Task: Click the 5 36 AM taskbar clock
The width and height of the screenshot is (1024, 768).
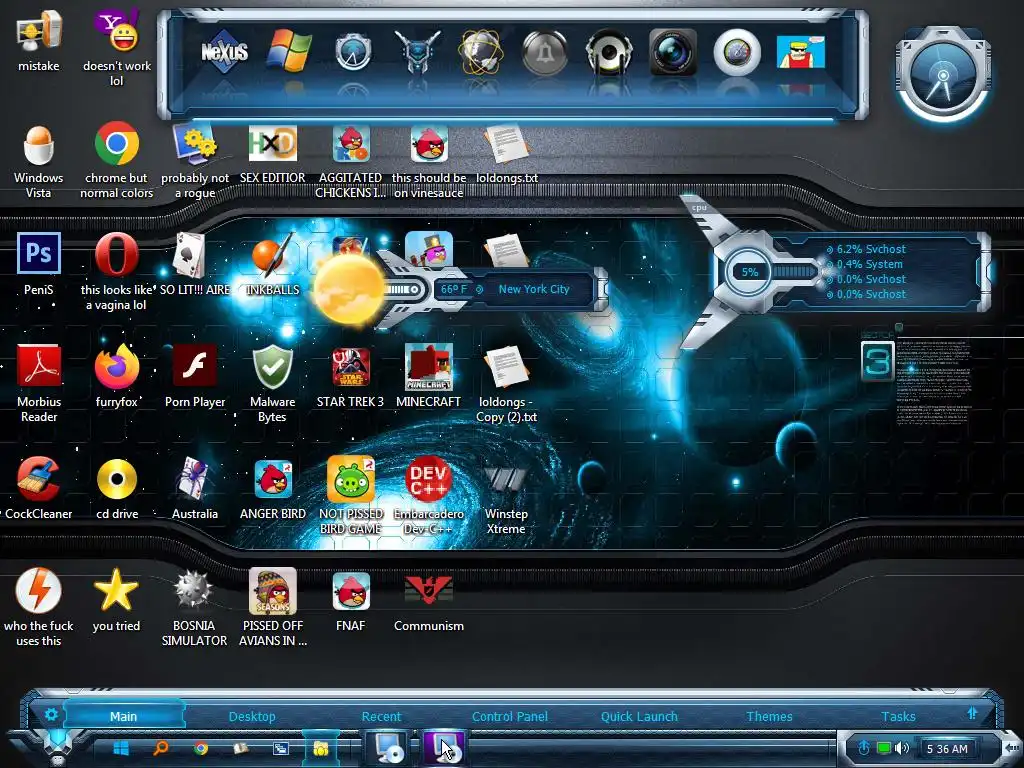Action: pyautogui.click(x=947, y=749)
